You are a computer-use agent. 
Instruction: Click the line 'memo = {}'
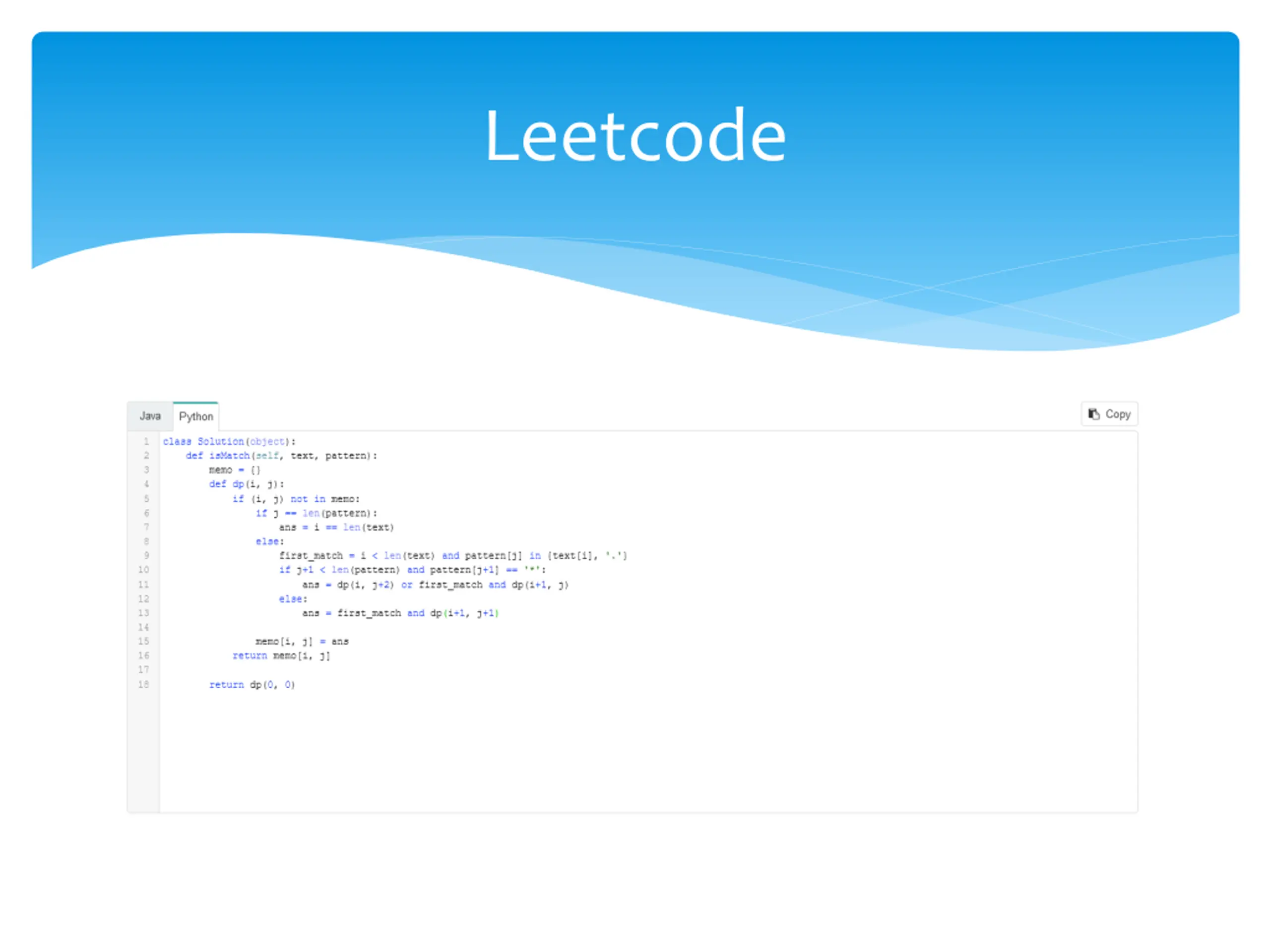pos(234,470)
